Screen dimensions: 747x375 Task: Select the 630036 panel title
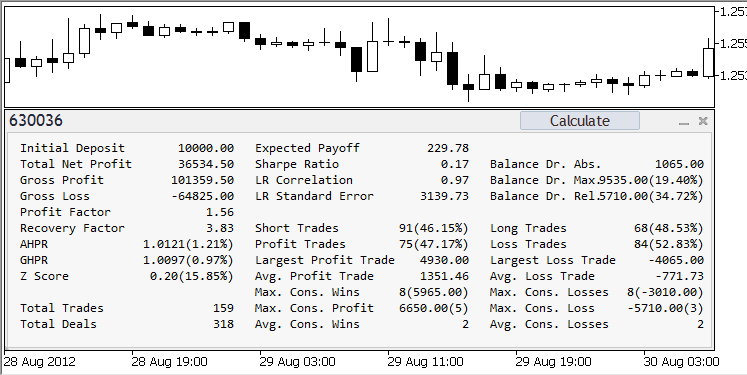[36, 121]
